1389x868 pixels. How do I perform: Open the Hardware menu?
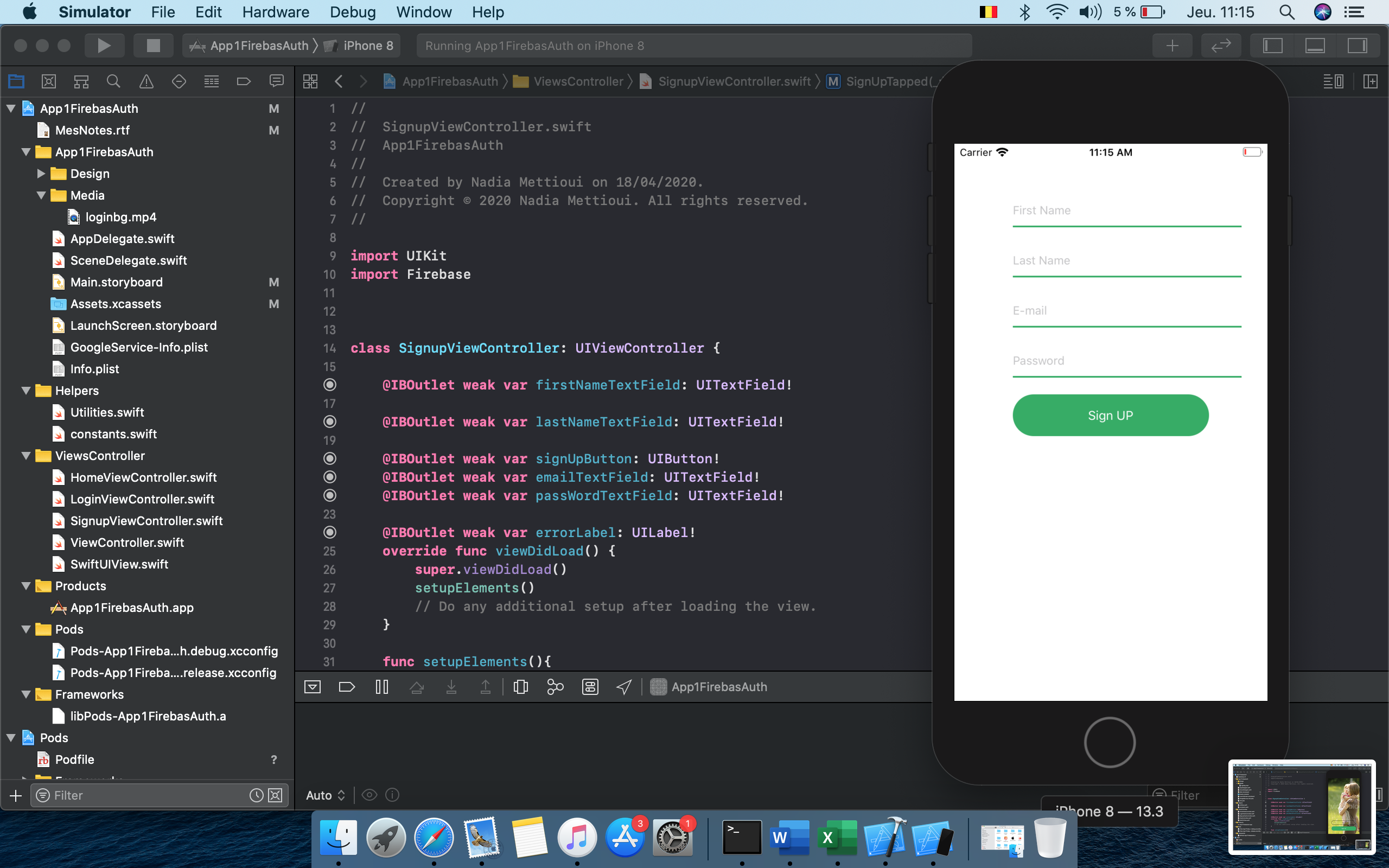tap(276, 12)
